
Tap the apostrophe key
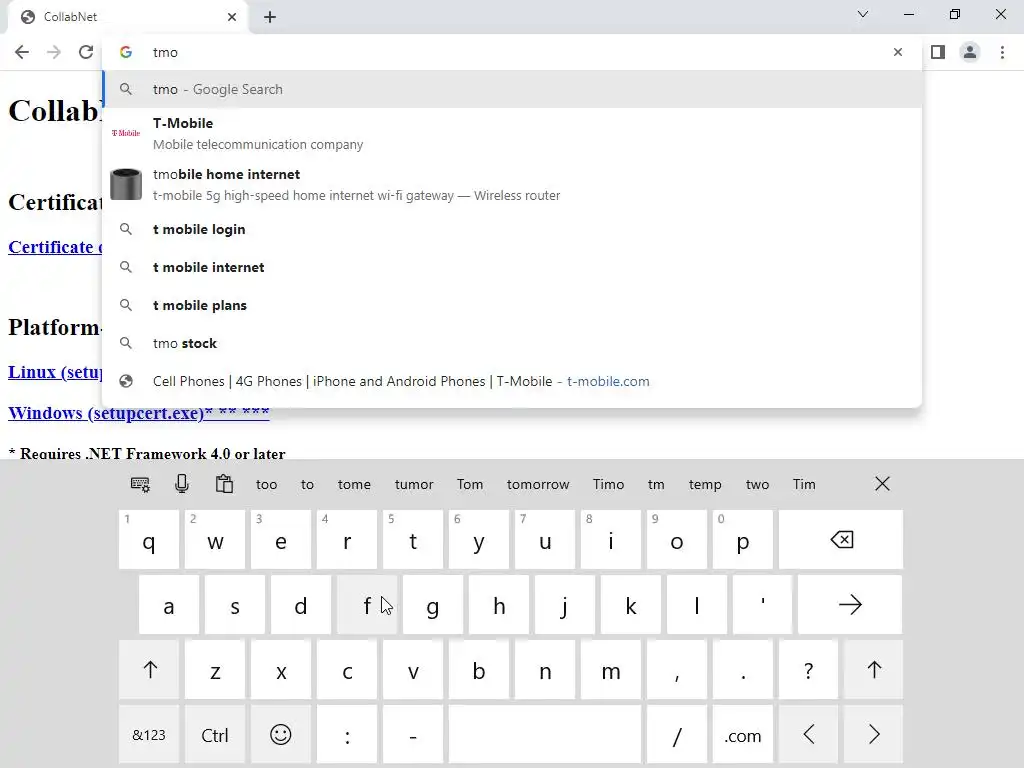(x=762, y=605)
